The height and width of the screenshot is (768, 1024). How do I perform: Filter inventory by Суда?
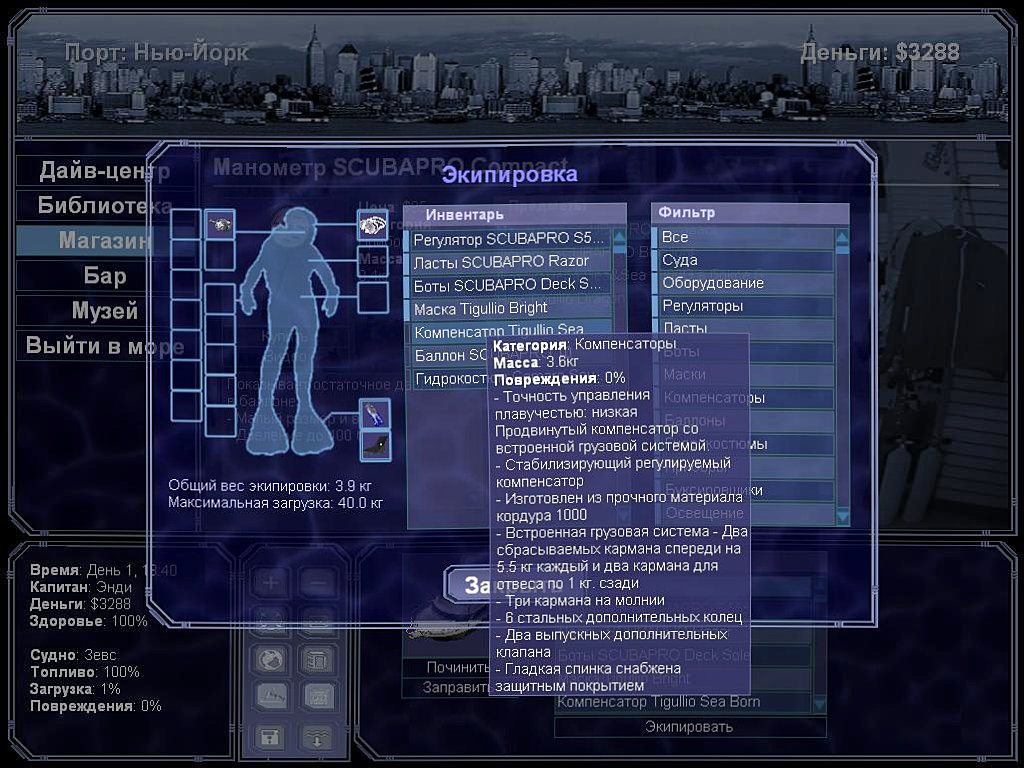click(x=744, y=260)
